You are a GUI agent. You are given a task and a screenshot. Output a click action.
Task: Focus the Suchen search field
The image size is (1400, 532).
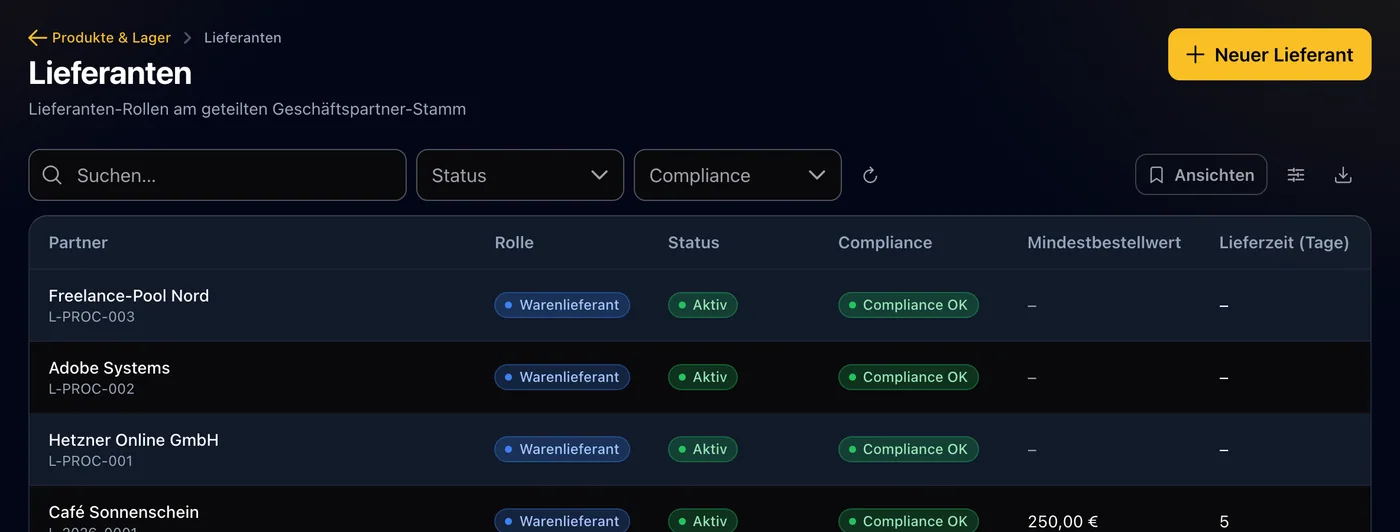[217, 175]
